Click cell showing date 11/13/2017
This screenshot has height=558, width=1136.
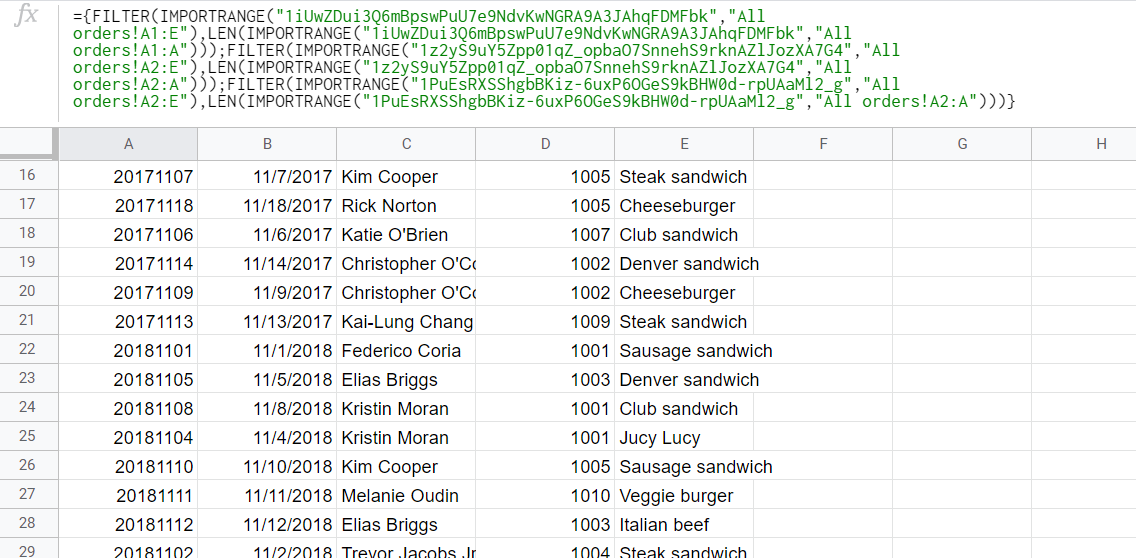click(x=267, y=321)
